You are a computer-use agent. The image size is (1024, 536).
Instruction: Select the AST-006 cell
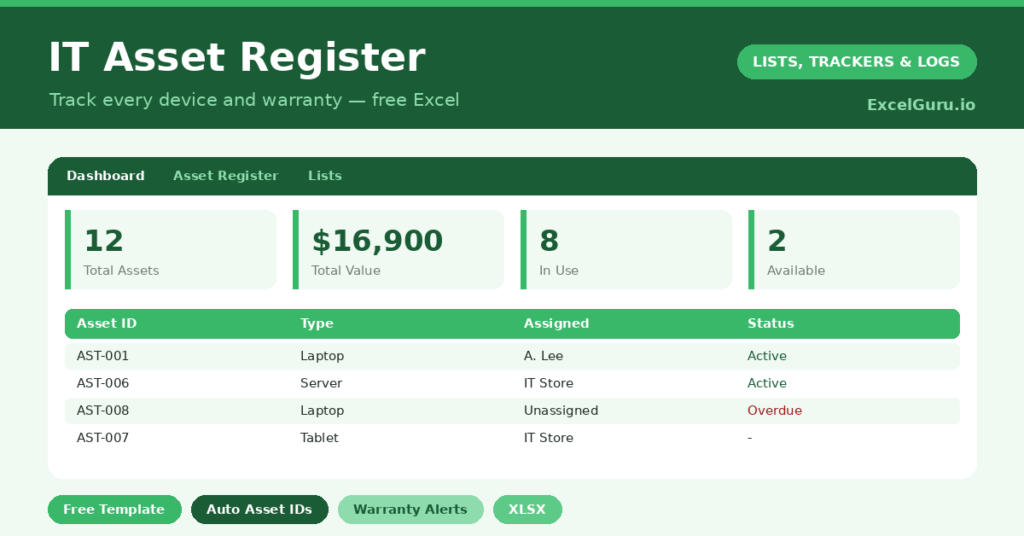pyautogui.click(x=103, y=383)
